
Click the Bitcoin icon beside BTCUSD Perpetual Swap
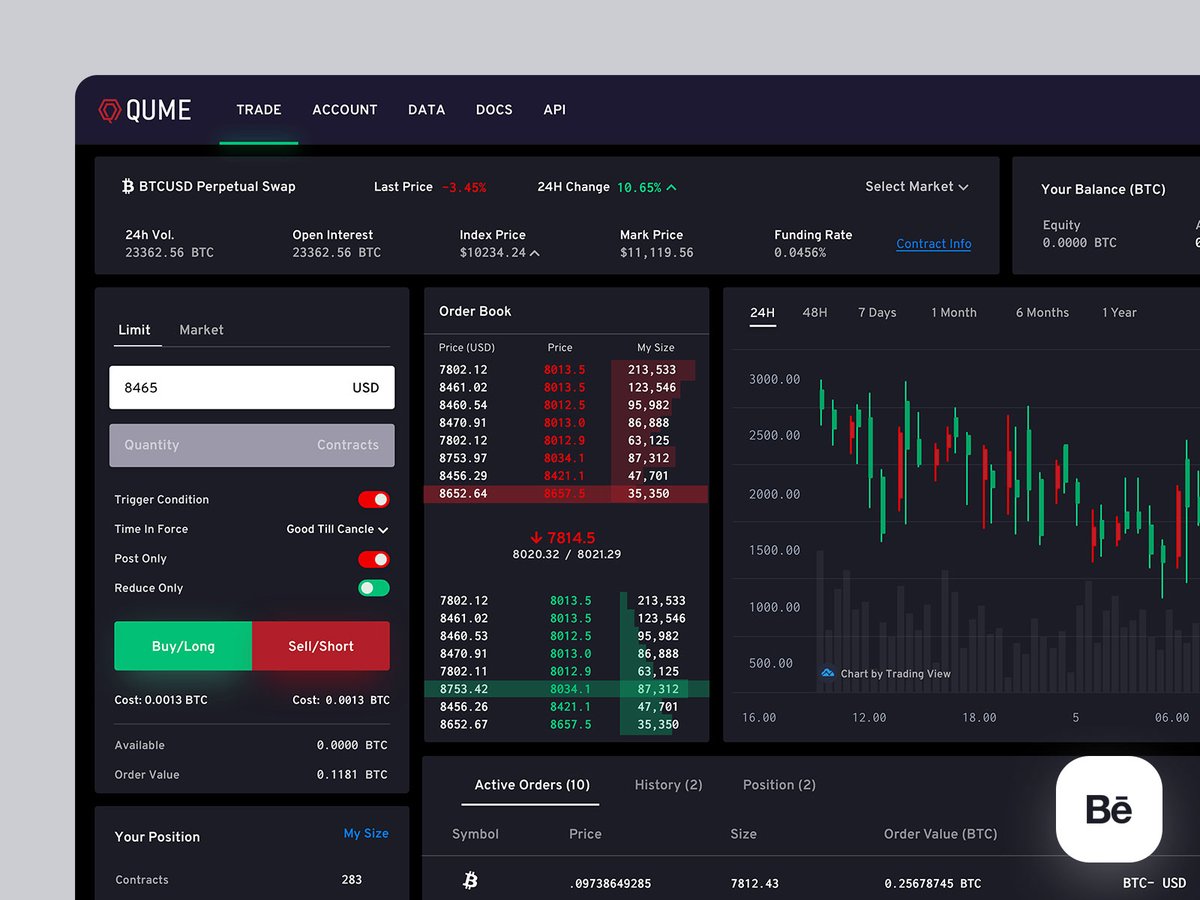(x=128, y=186)
